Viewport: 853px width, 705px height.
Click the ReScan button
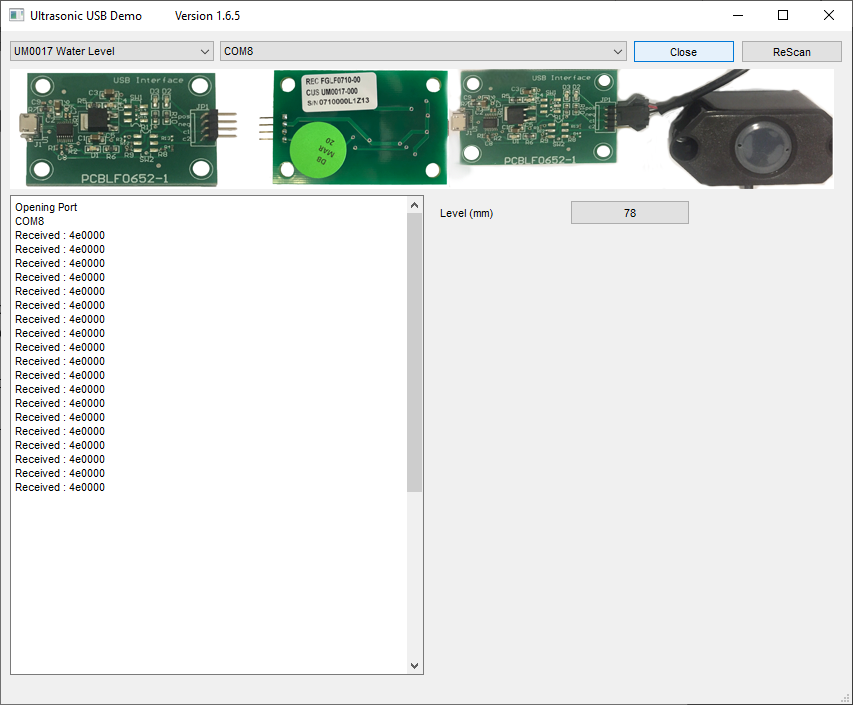tap(791, 52)
